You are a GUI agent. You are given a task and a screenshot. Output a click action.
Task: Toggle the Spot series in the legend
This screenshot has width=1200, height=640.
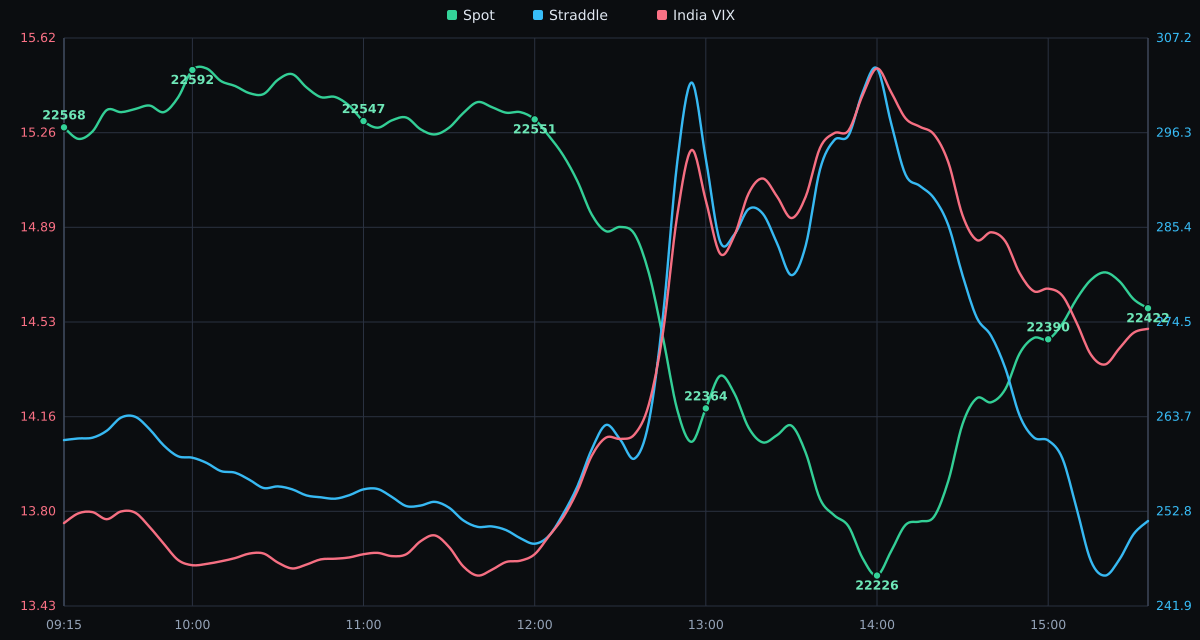pos(471,15)
